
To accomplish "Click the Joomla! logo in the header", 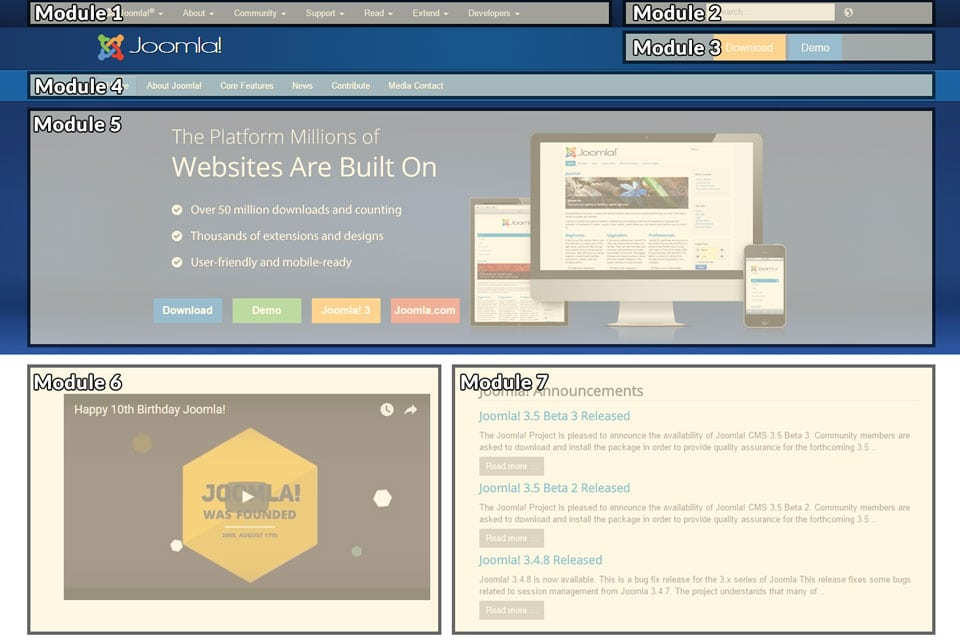I will tap(160, 47).
